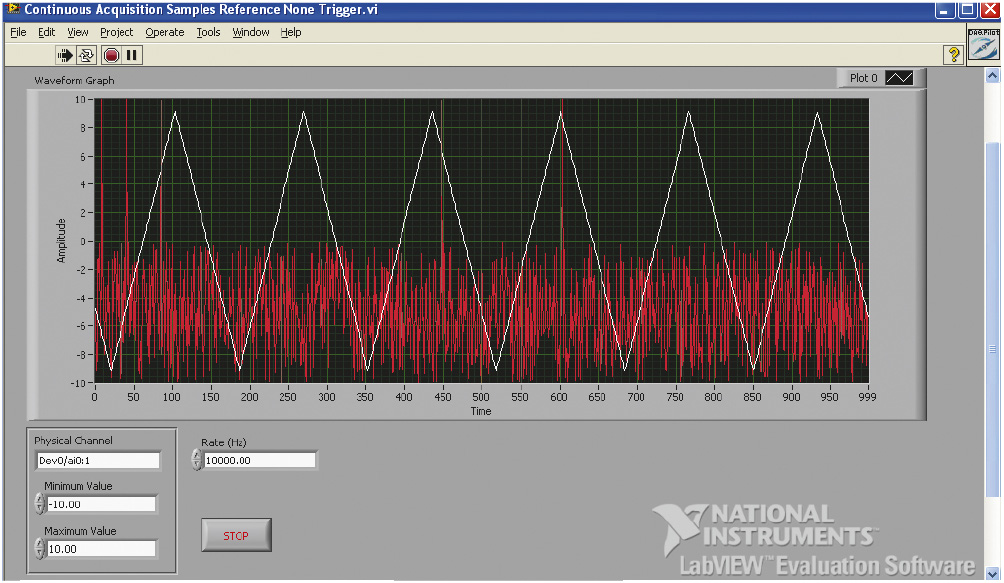Click the LabVIEW icon in the title bar

tap(13, 9)
